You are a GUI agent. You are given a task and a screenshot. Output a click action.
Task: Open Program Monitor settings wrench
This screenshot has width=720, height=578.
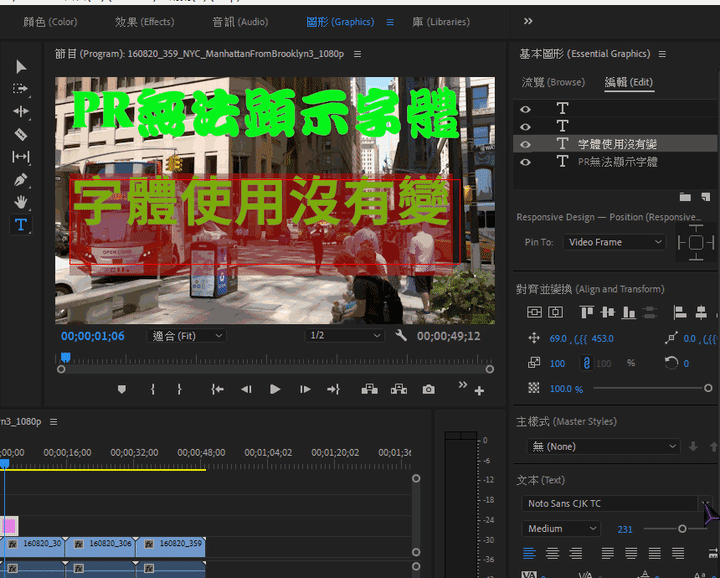[x=401, y=336]
